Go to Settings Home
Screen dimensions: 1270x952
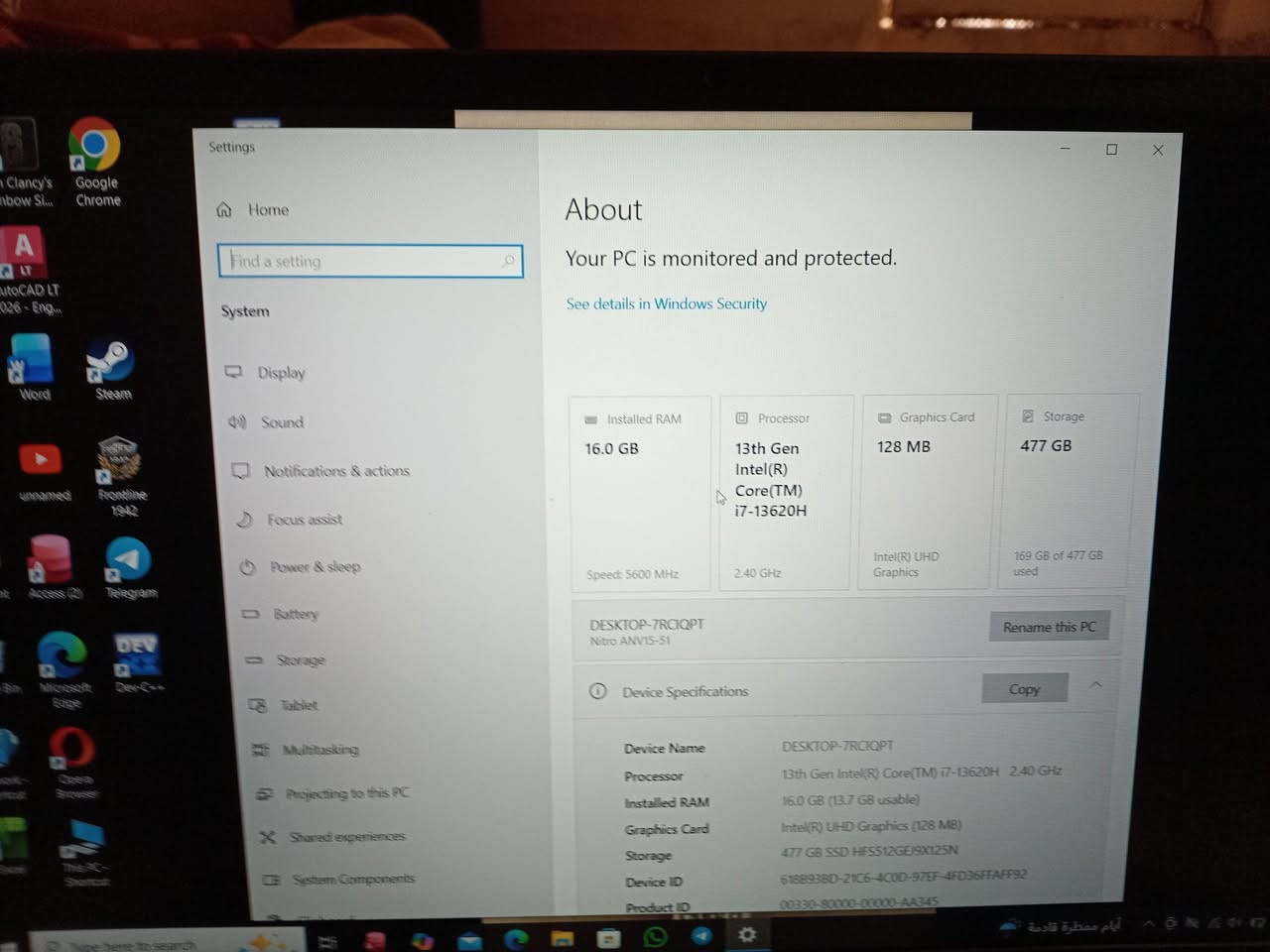pos(267,209)
